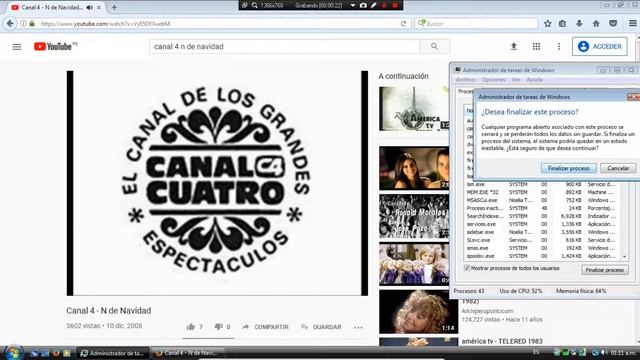Screen dimensions: 640x360
Task: Open the Firefox bookmarks library icon
Action: coord(562,24)
